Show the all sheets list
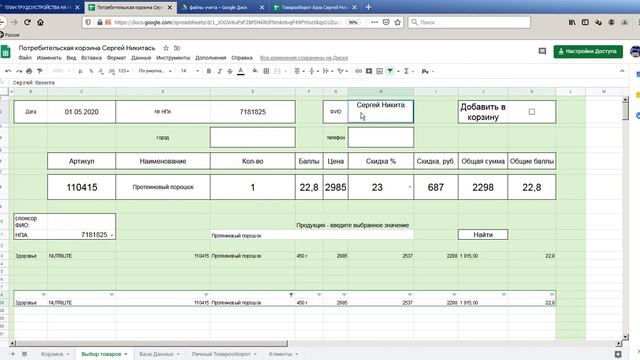Viewport: 640px width, 360px height. click(x=24, y=354)
